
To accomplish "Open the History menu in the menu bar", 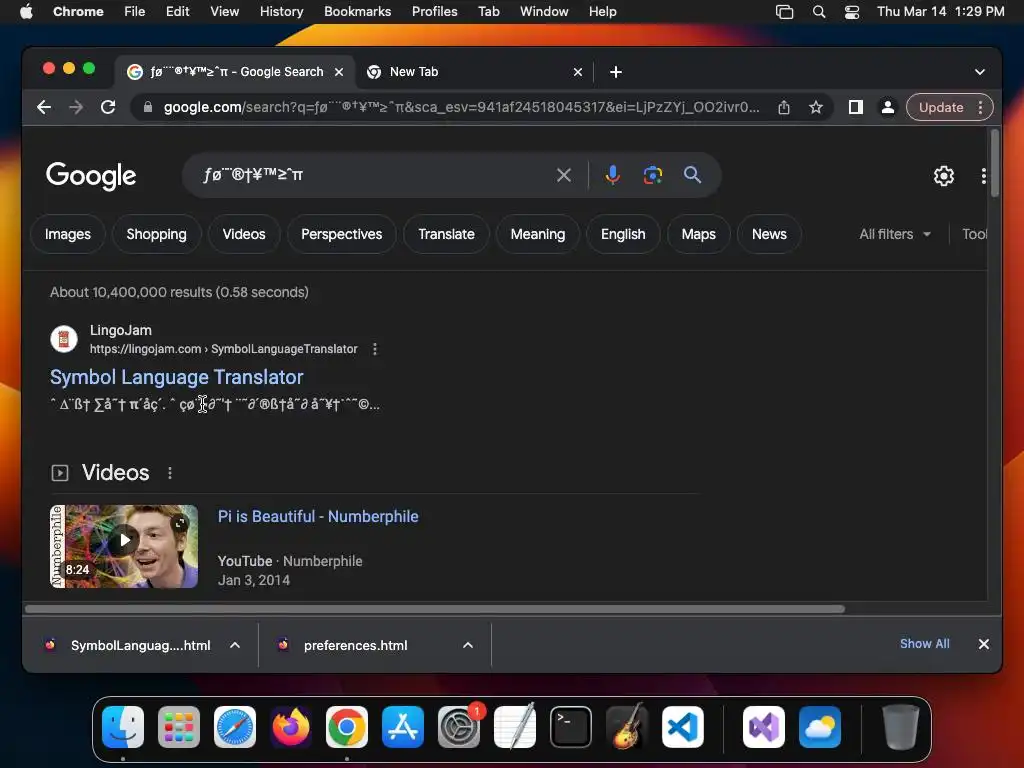I will click(281, 12).
